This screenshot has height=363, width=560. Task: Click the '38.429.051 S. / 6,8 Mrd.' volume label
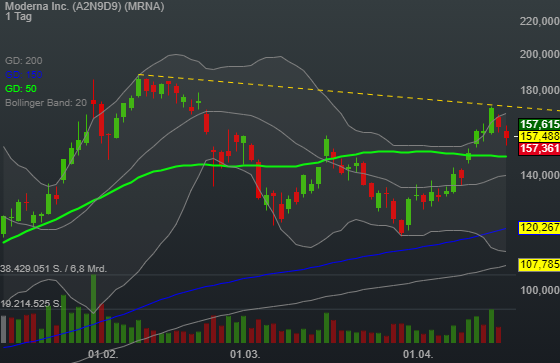click(54, 269)
